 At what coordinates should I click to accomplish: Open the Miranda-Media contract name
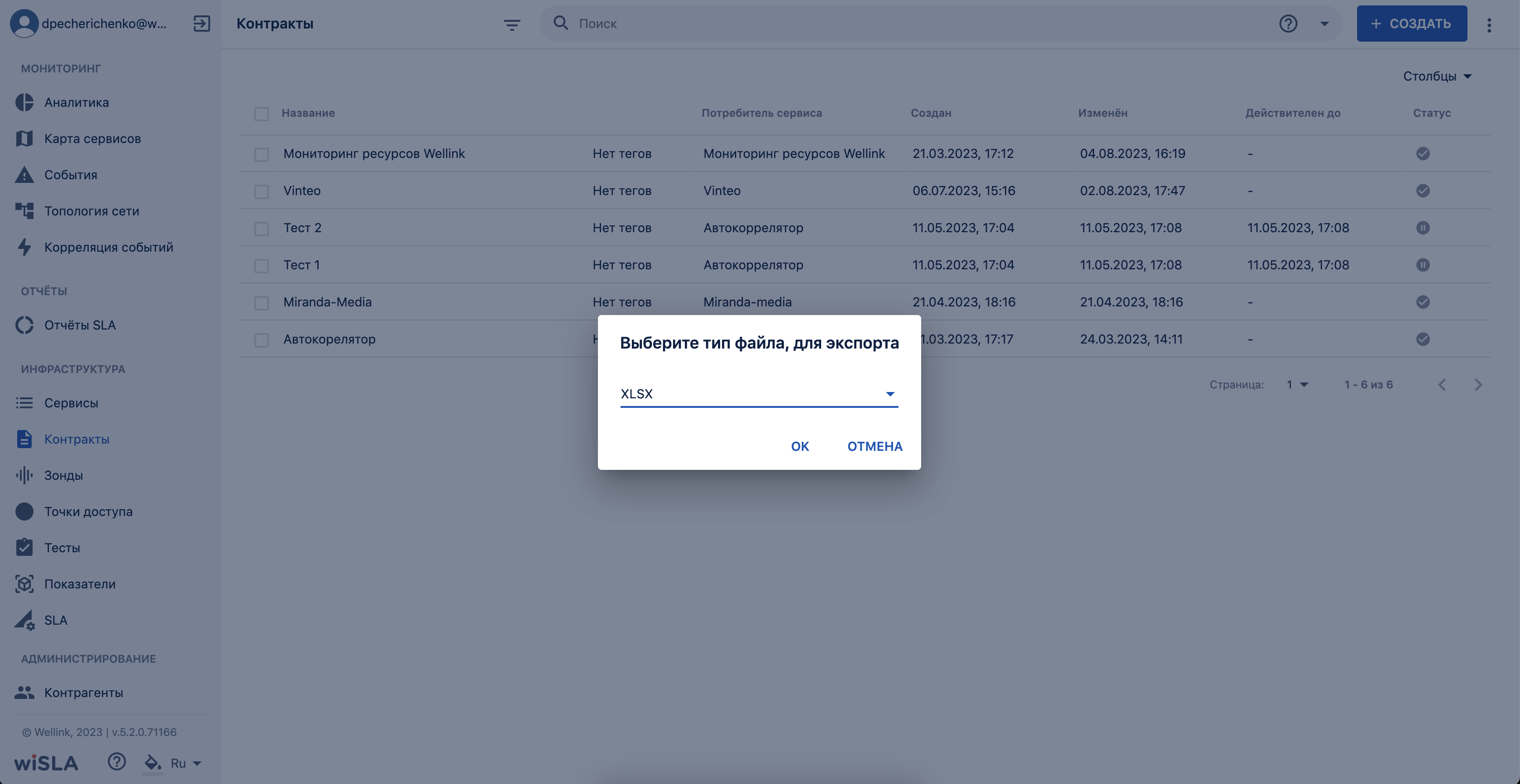327,302
